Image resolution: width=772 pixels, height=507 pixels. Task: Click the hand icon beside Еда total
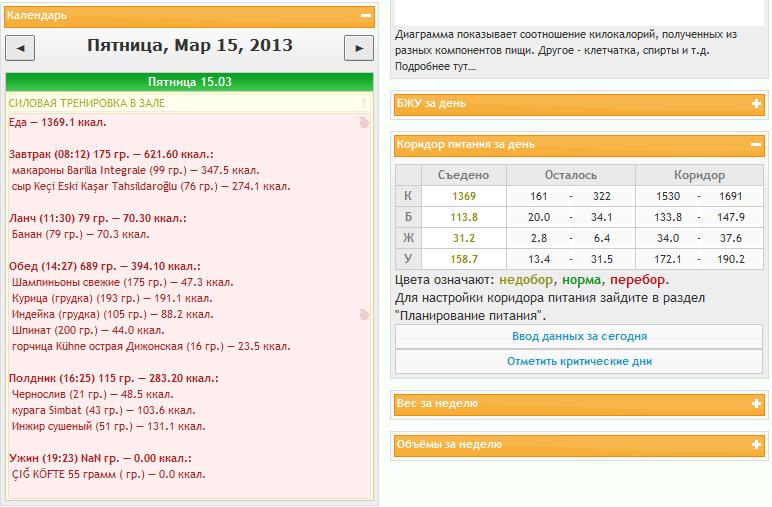[x=364, y=123]
